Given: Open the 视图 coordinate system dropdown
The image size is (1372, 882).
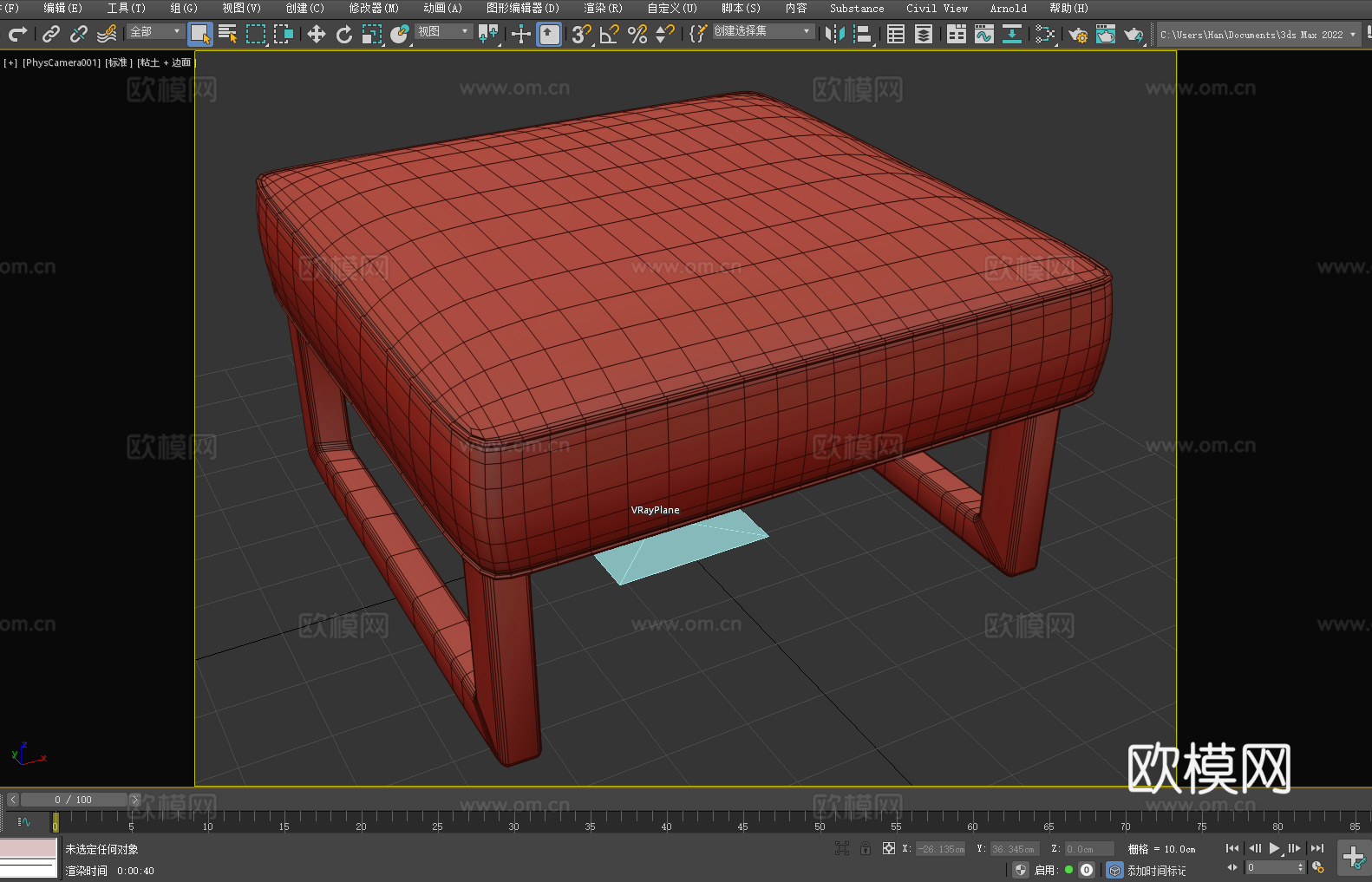Looking at the screenshot, I should pos(443,31).
